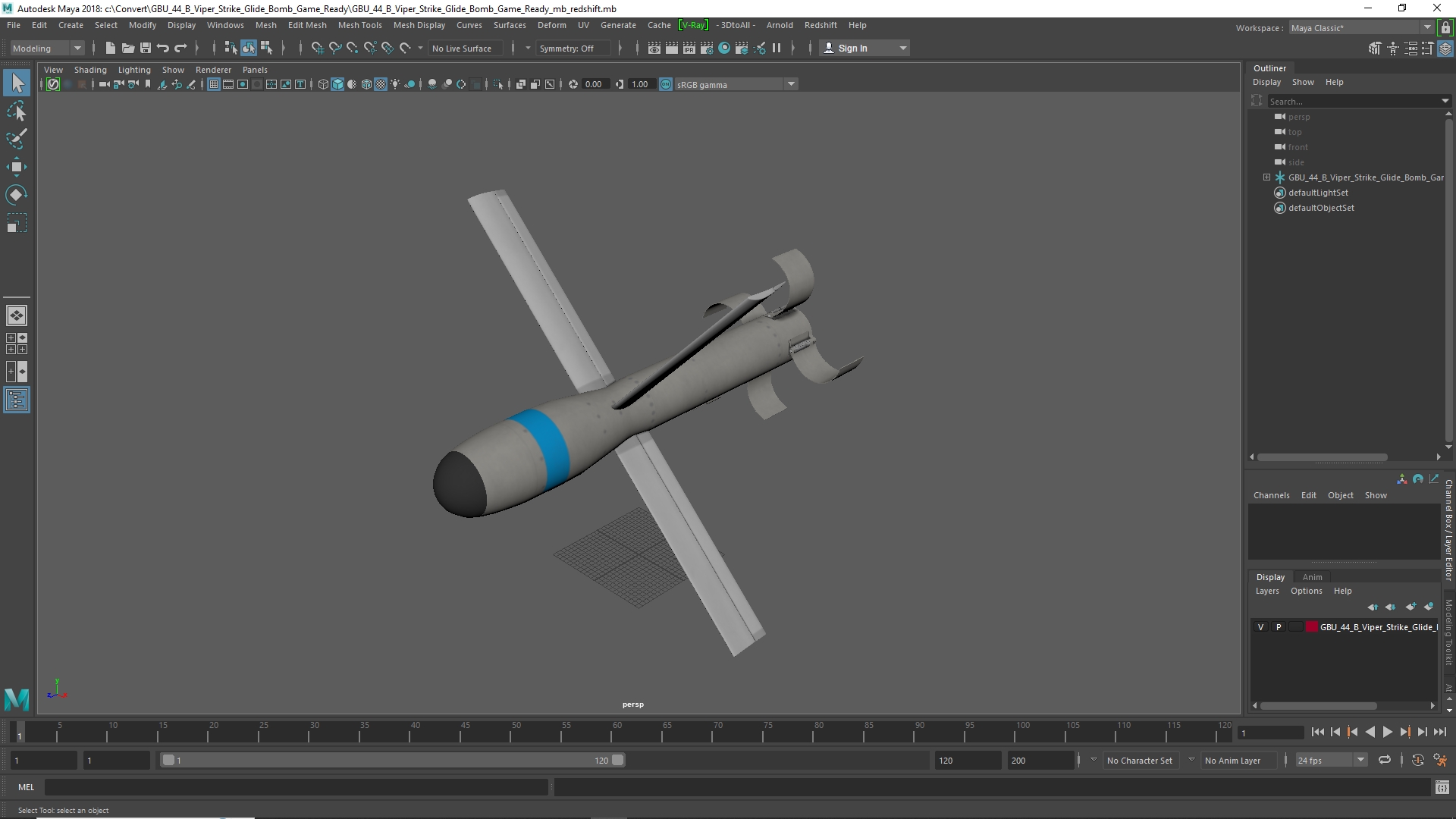This screenshot has width=1456, height=819.
Task: Choose the Paint selection tool
Action: click(x=17, y=139)
